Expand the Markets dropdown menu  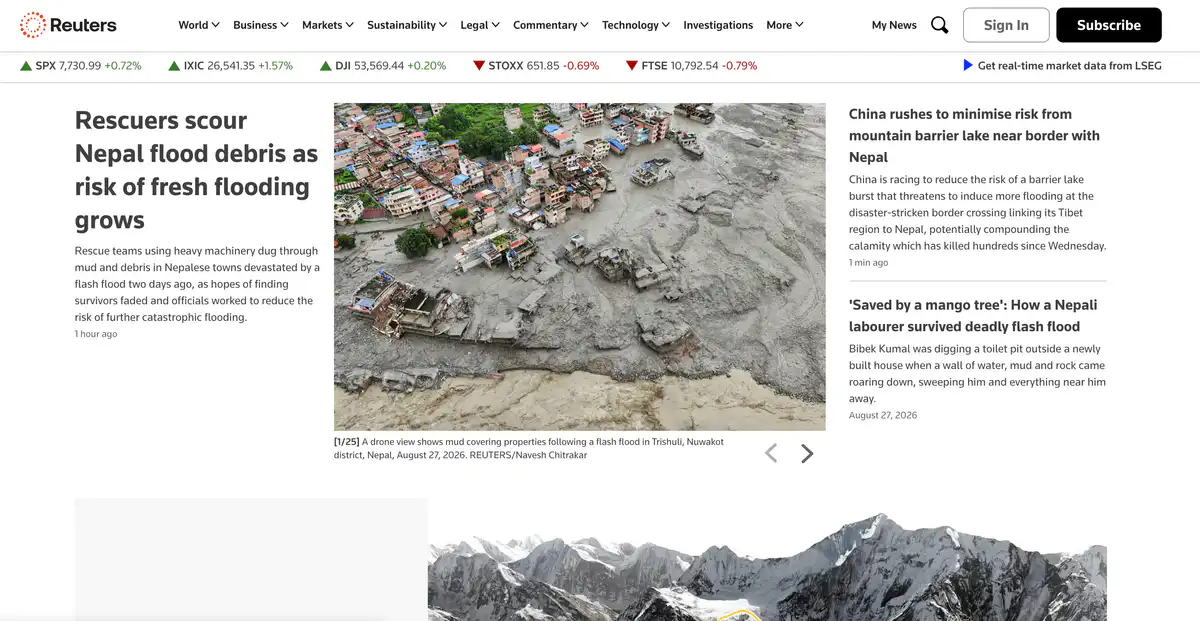pos(328,25)
